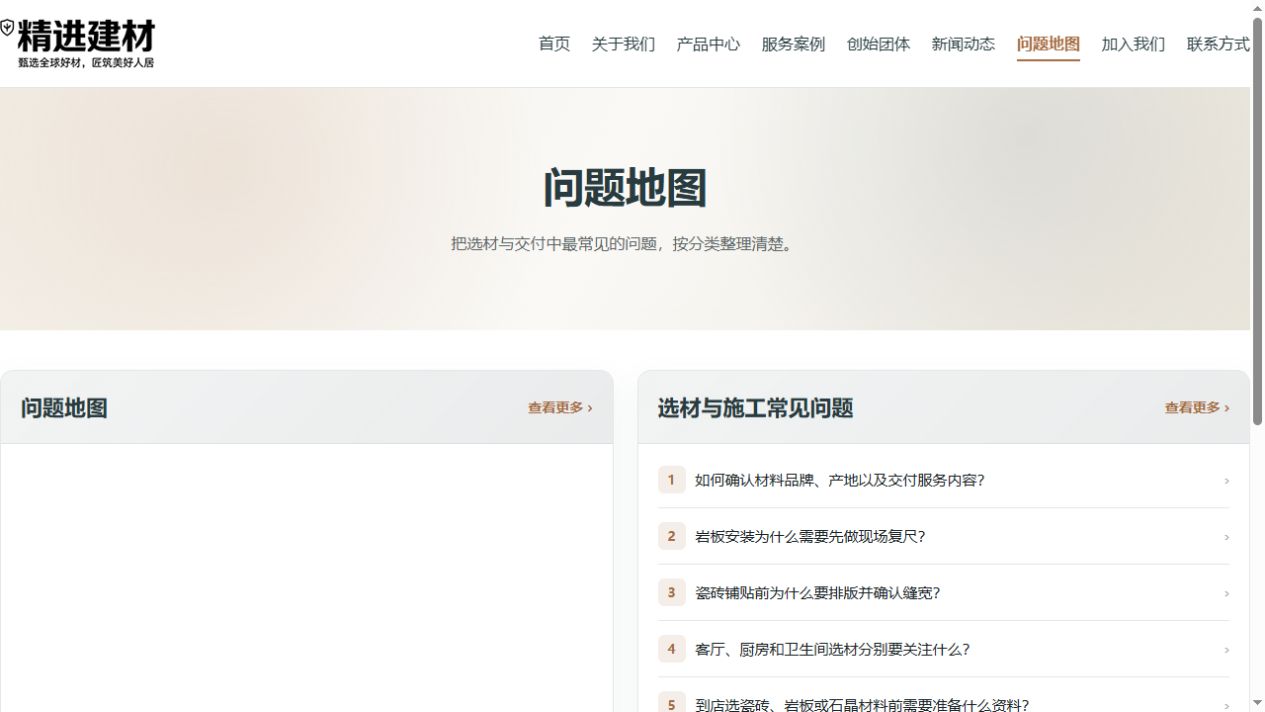This screenshot has width=1265, height=712.
Task: Open question 到店选瓷砖、岩板或石晶材料前需要准备什么资料
Action: pos(943,704)
